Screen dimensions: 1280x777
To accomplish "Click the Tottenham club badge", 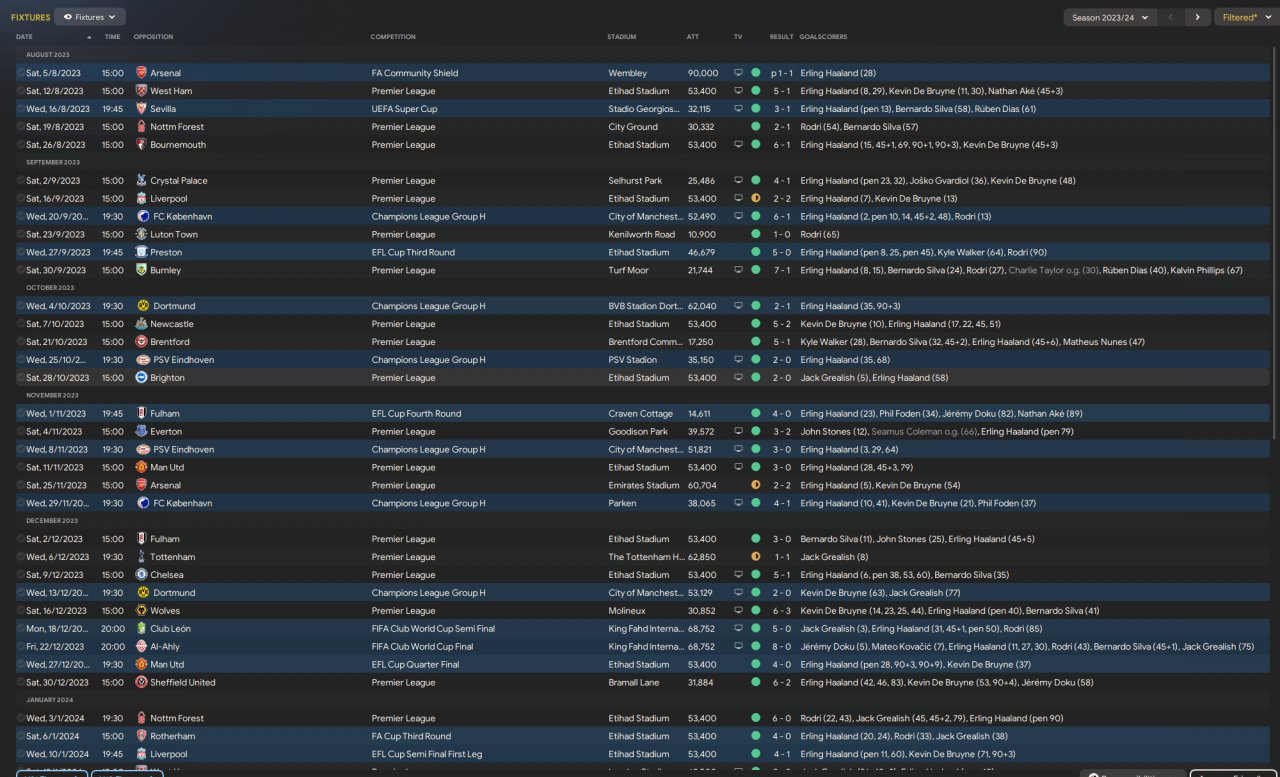I will tap(141, 557).
